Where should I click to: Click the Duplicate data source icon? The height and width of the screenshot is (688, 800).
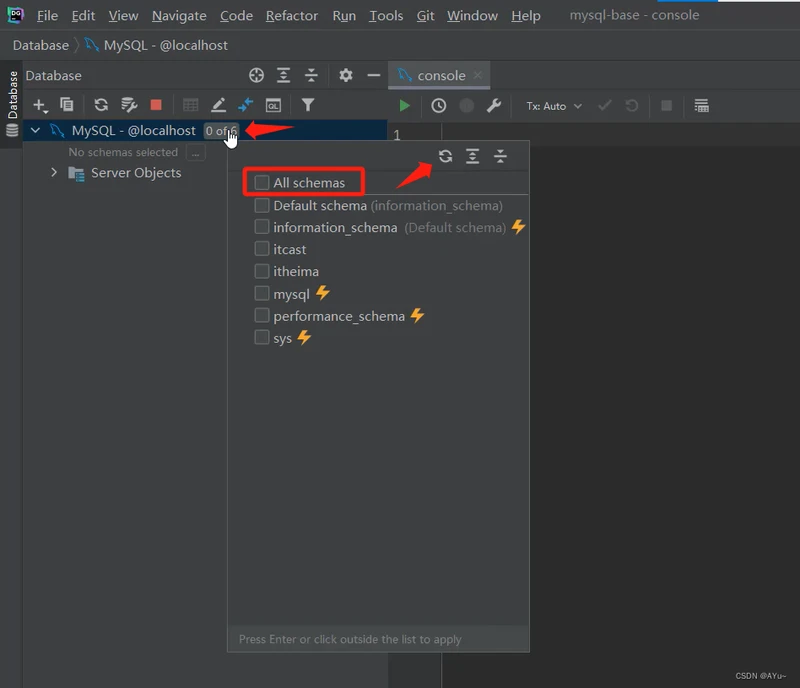66,105
